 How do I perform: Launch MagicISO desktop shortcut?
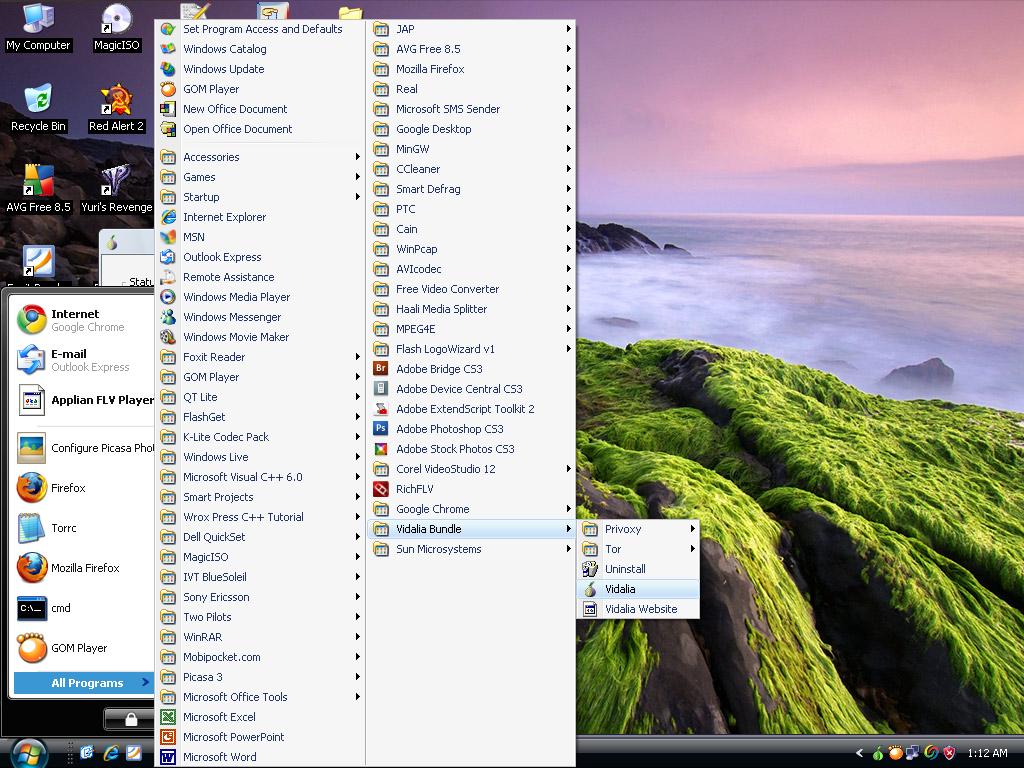tap(116, 27)
